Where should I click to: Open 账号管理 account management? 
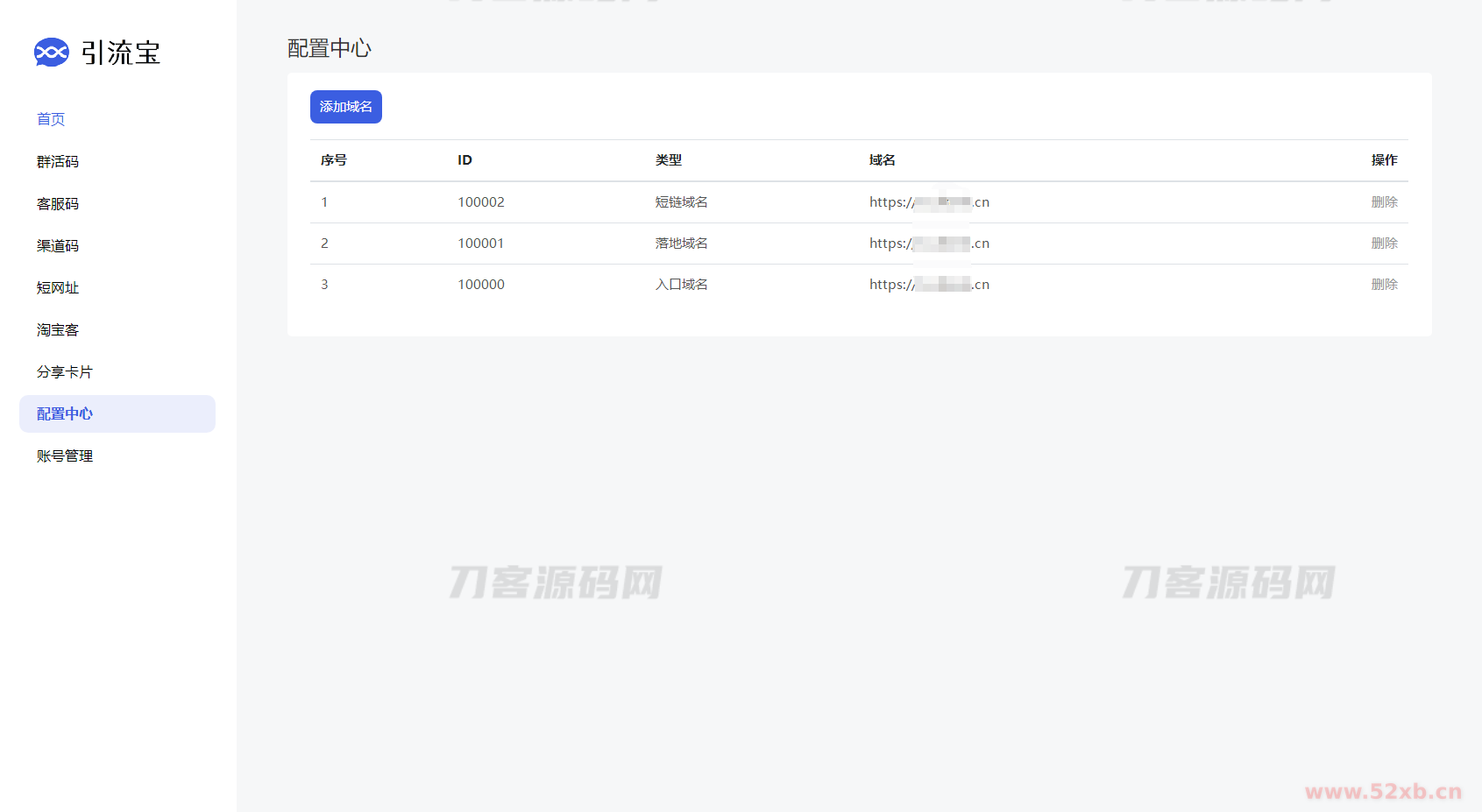click(65, 456)
